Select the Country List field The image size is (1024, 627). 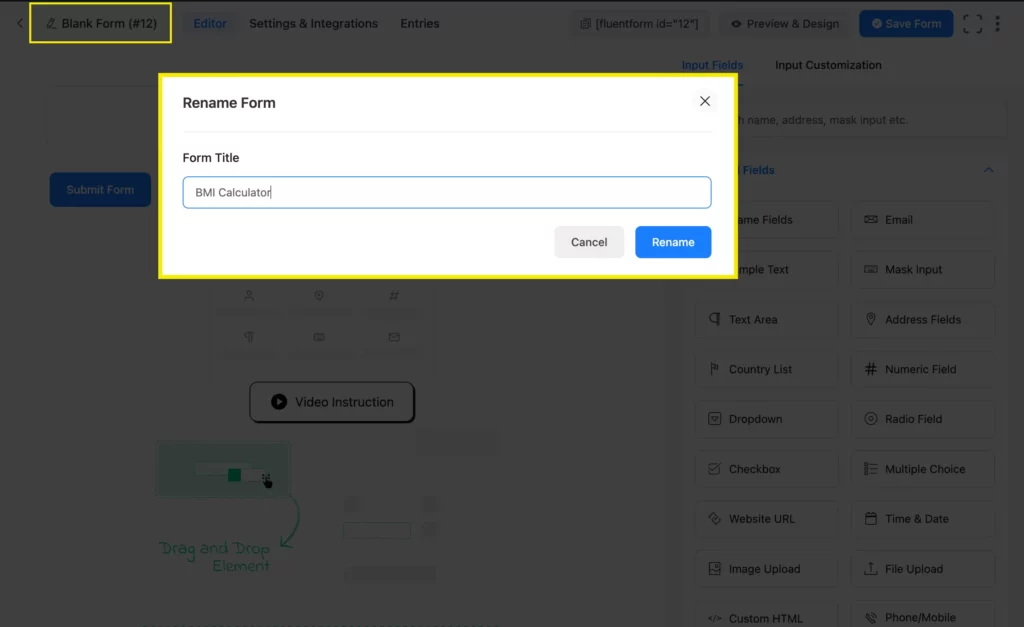pyautogui.click(x=766, y=369)
